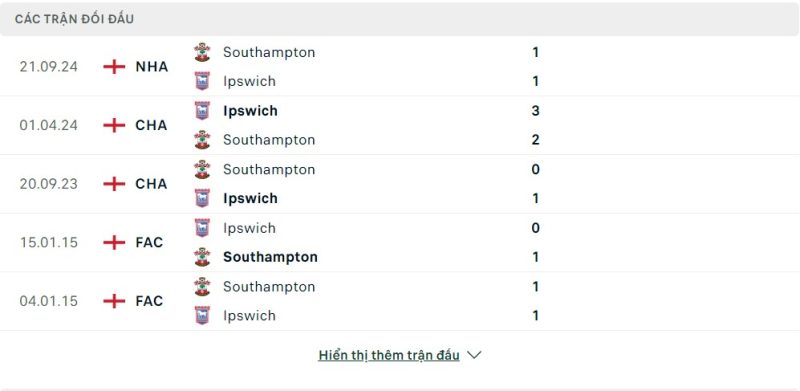Screen dimensions: 800x391
Task: Click Southampton crest in 01.04.24 match
Action: click(202, 140)
